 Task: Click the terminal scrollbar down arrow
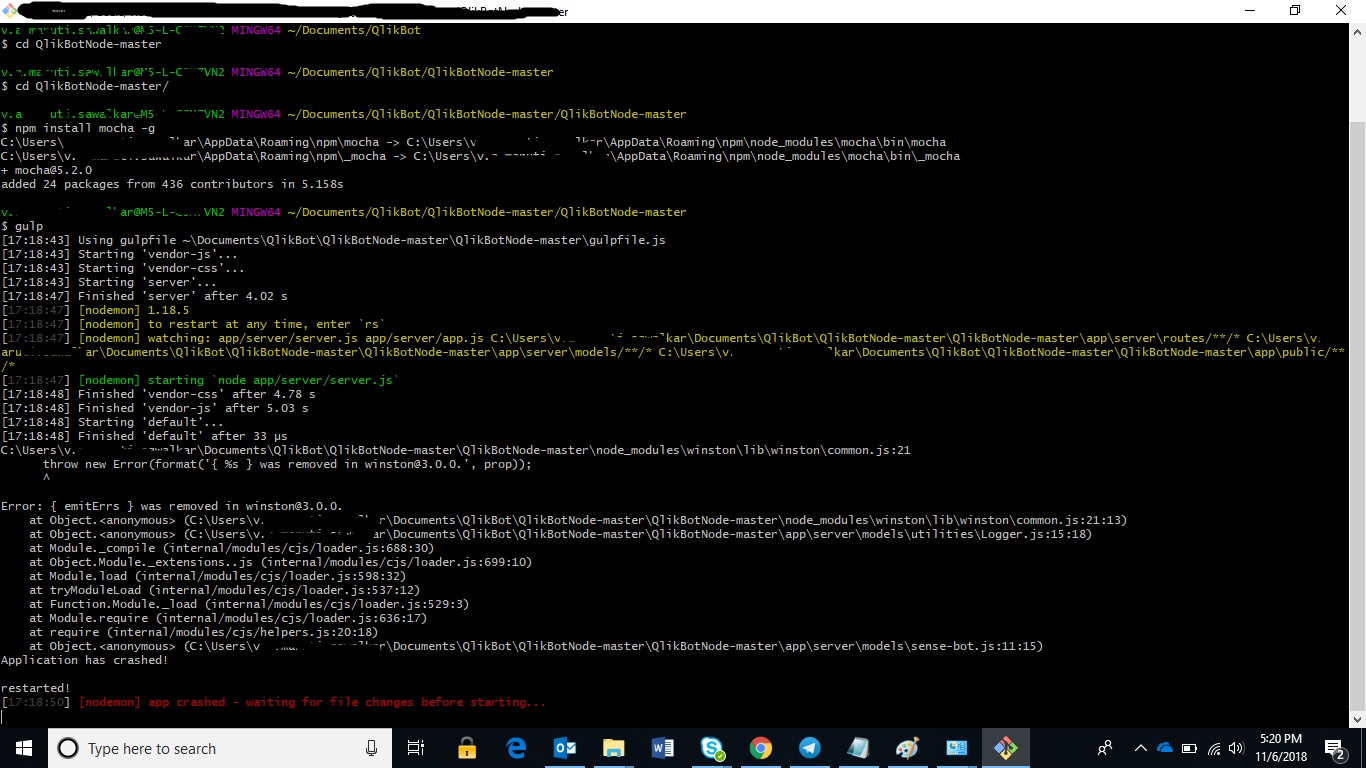(x=1357, y=719)
